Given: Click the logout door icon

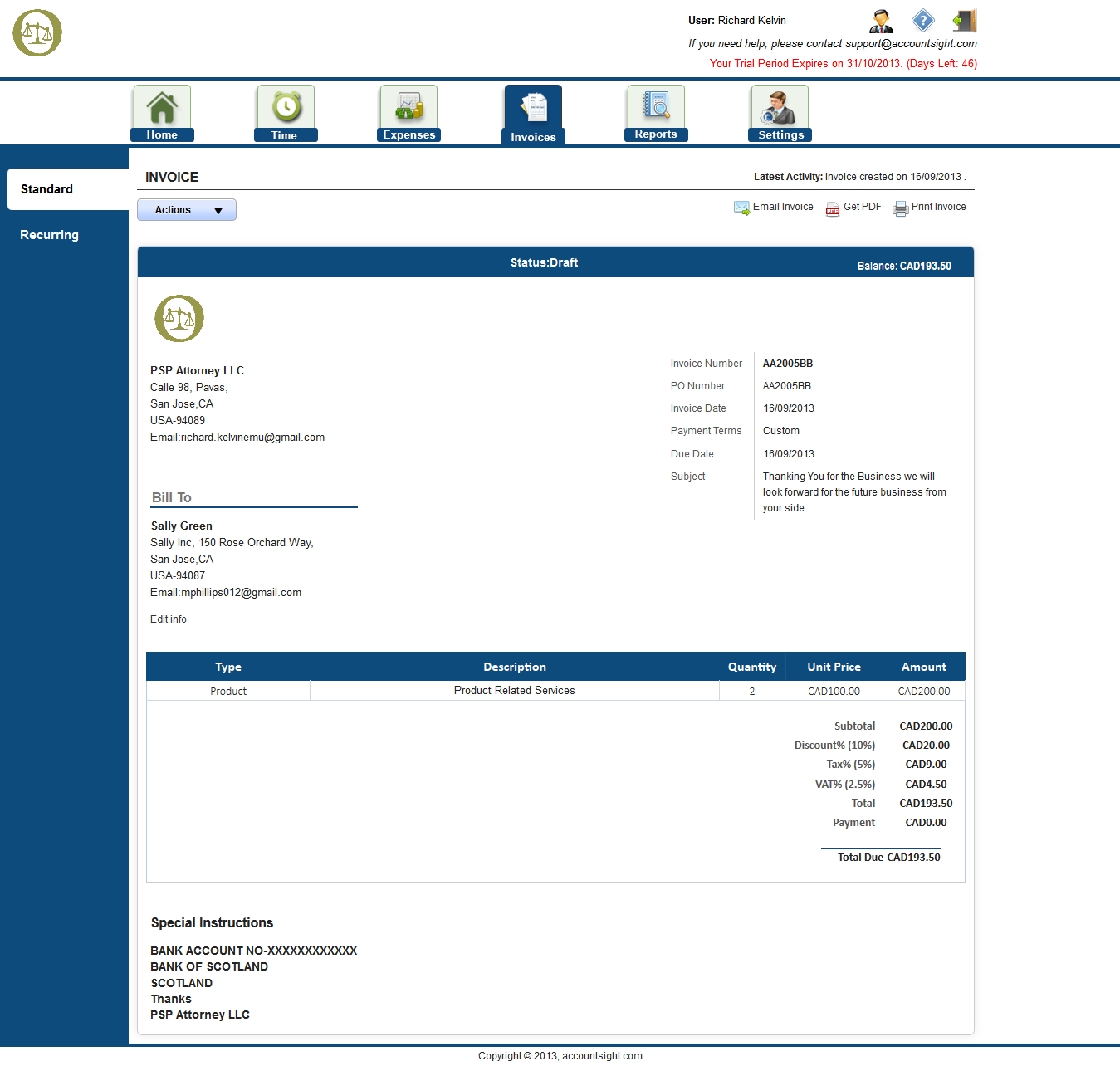Looking at the screenshot, I should pyautogui.click(x=965, y=20).
